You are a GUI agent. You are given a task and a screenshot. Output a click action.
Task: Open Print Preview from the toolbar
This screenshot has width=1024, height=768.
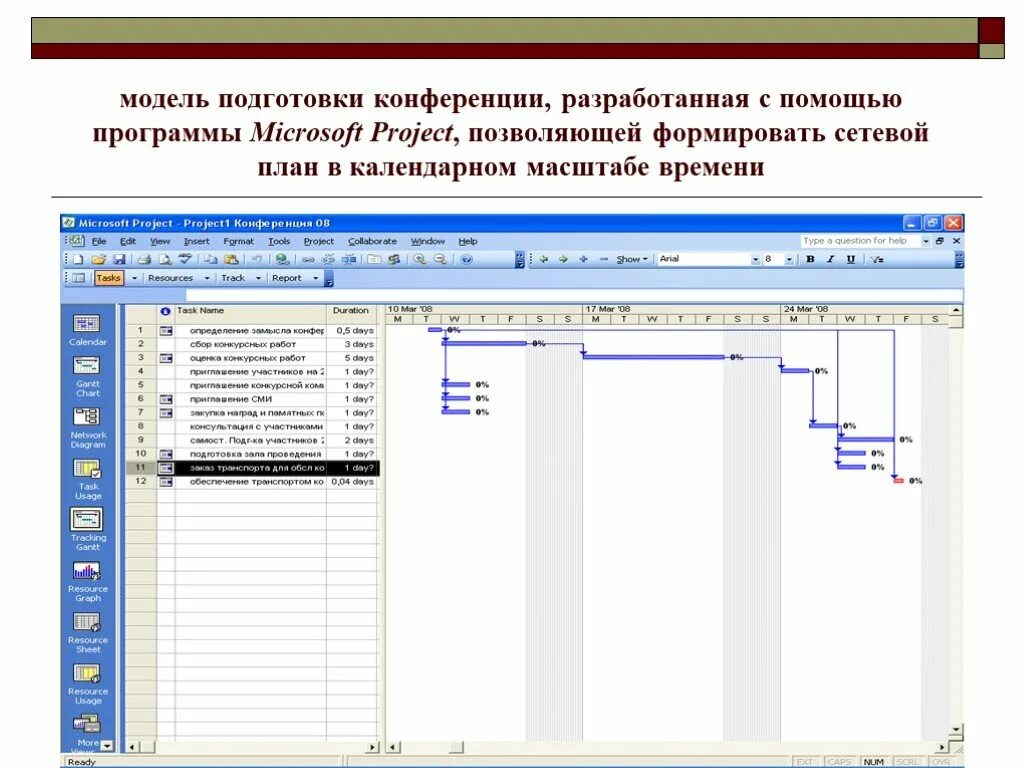coord(165,259)
